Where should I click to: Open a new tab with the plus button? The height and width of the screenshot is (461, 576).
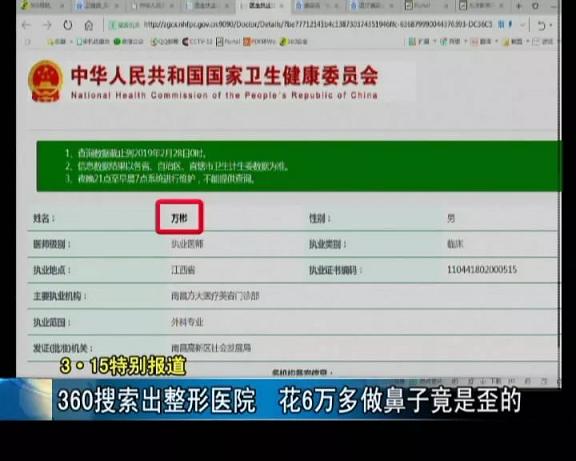518,6
